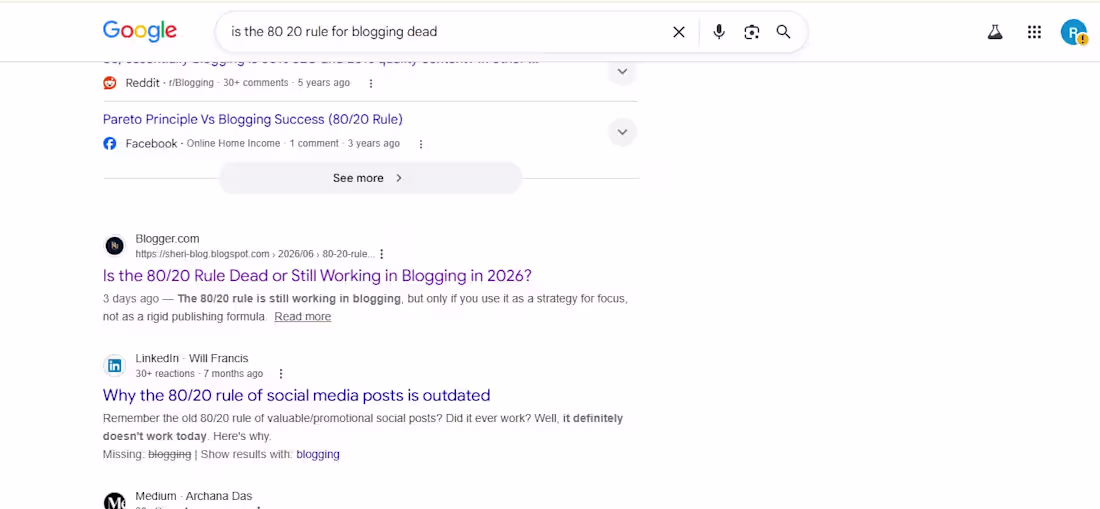Click the Blogger.com site favicon
Image resolution: width=1100 pixels, height=509 pixels.
point(114,245)
